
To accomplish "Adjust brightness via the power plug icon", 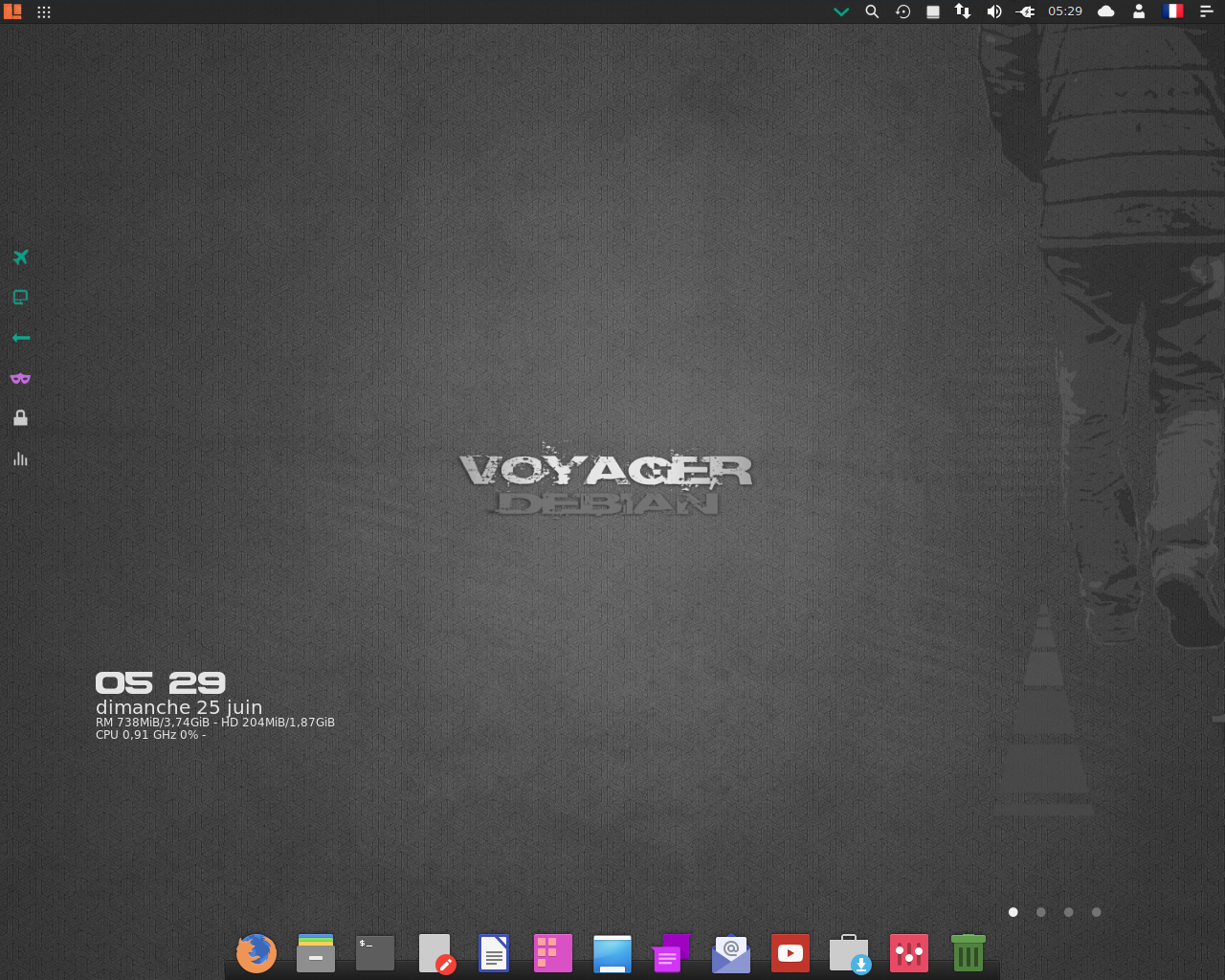I will point(1024,11).
